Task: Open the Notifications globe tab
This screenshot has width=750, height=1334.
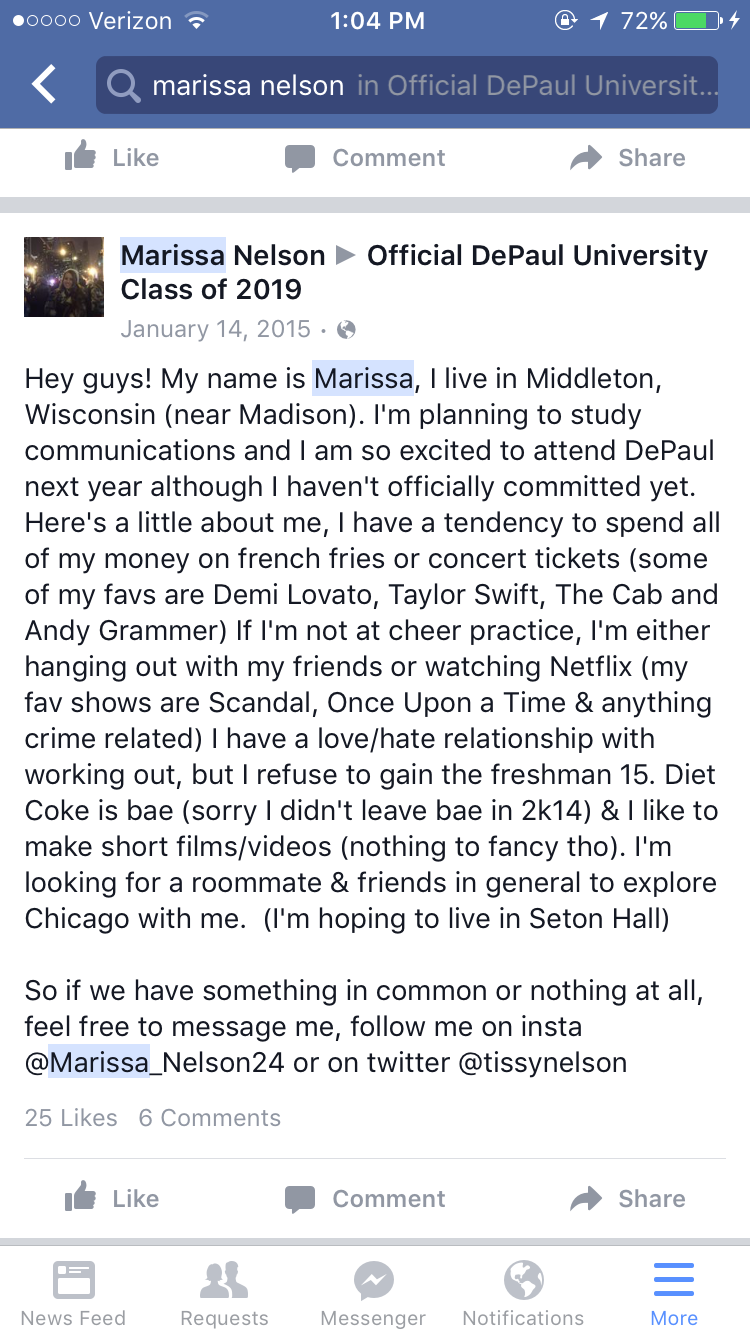Action: 523,1292
